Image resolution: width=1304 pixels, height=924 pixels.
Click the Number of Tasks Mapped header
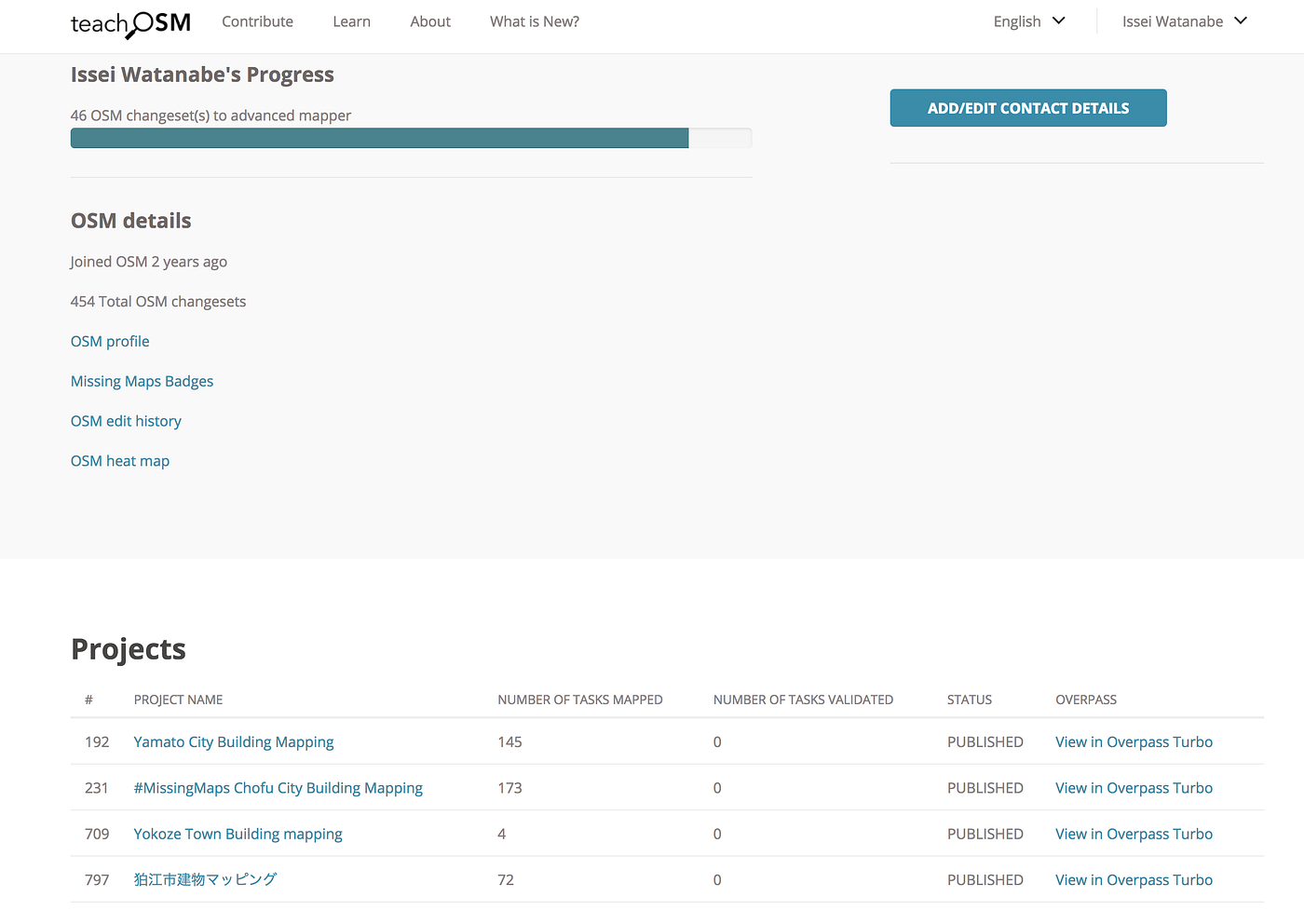click(580, 700)
